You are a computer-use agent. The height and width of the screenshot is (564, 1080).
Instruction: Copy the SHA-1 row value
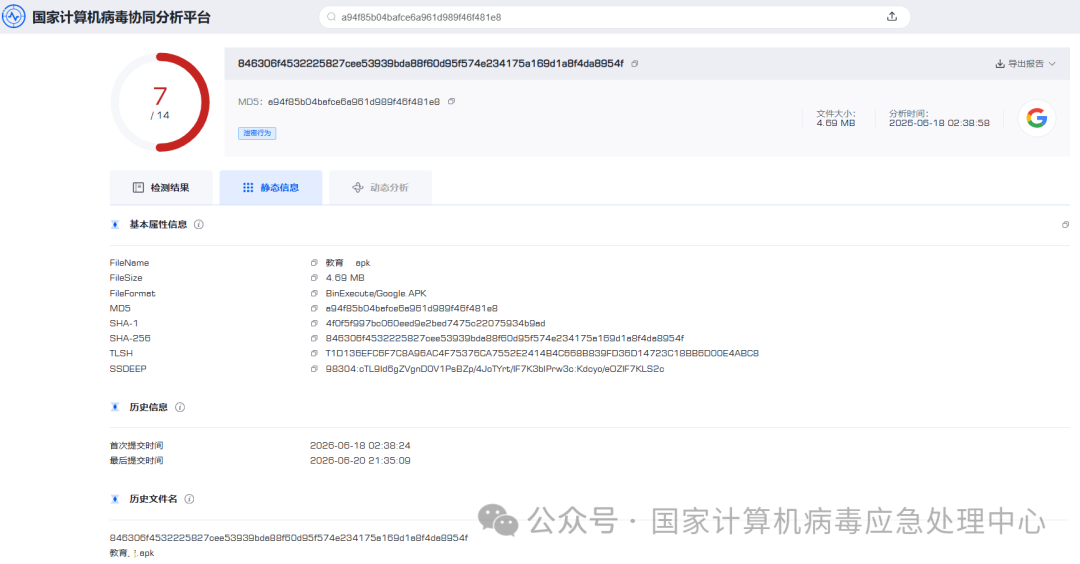pos(314,323)
